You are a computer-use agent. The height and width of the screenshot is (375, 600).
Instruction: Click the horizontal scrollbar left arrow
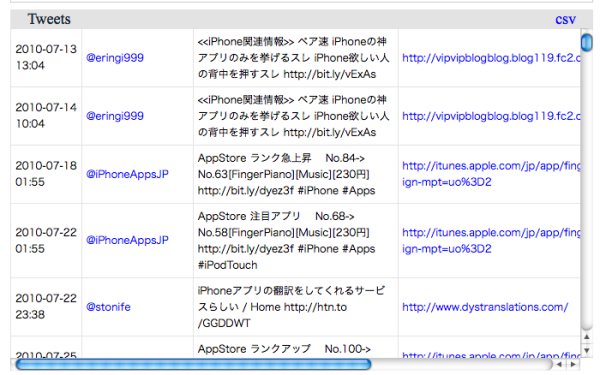coord(559,364)
